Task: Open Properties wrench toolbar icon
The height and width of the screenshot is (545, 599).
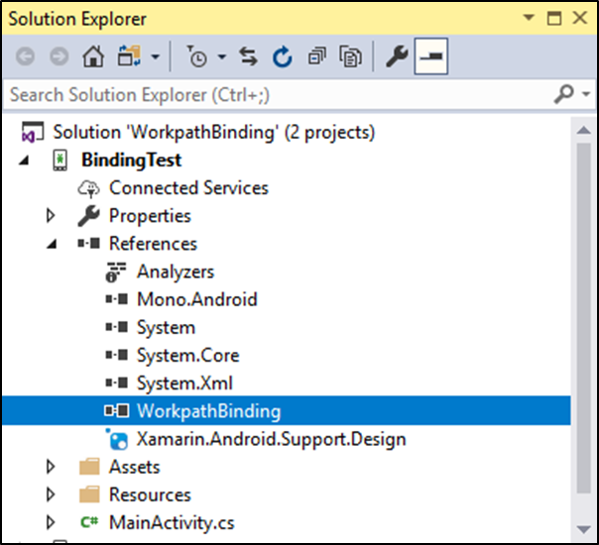Action: pos(397,57)
